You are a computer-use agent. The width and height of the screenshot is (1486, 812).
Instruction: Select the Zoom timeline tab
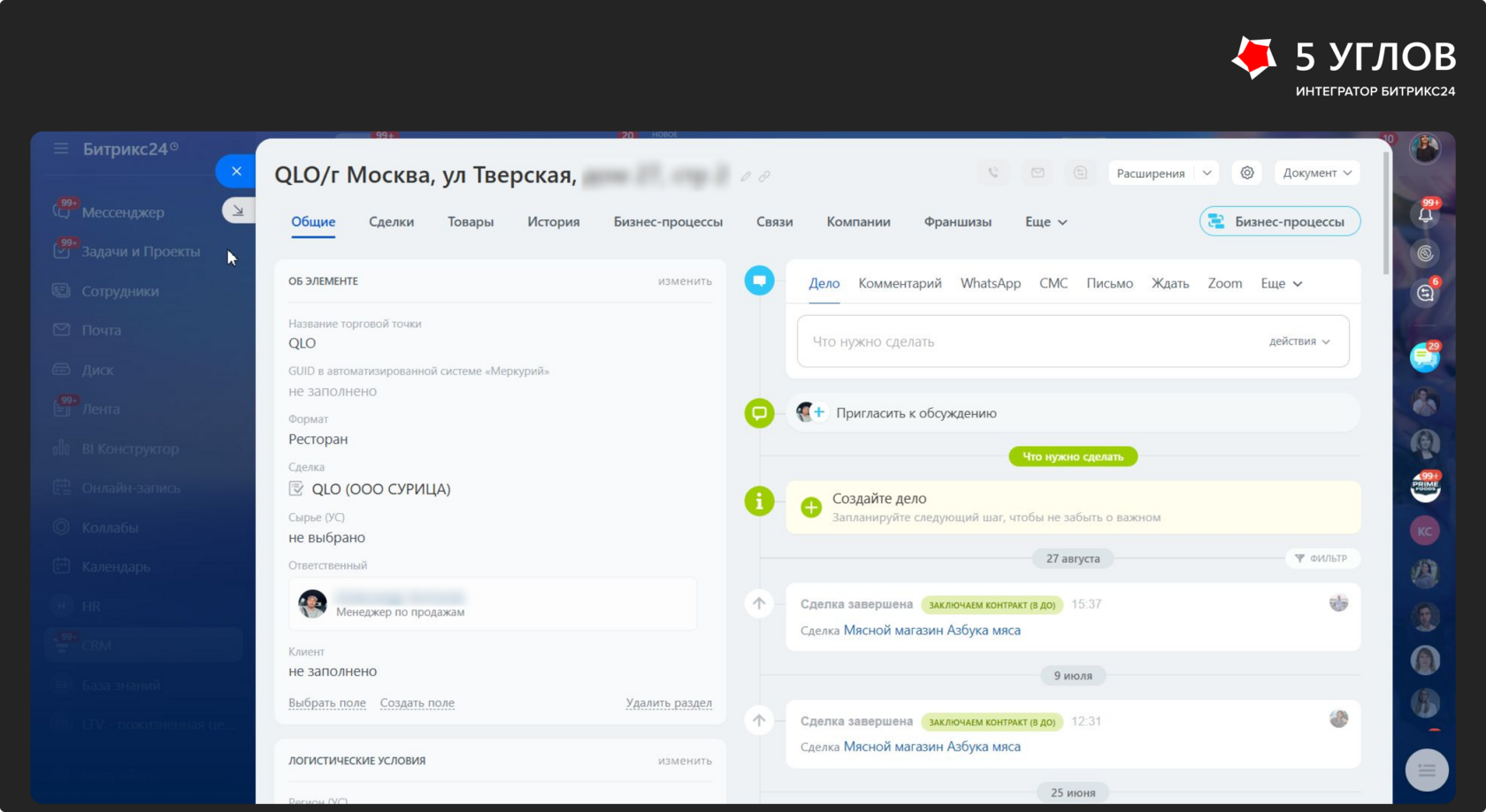point(1225,283)
